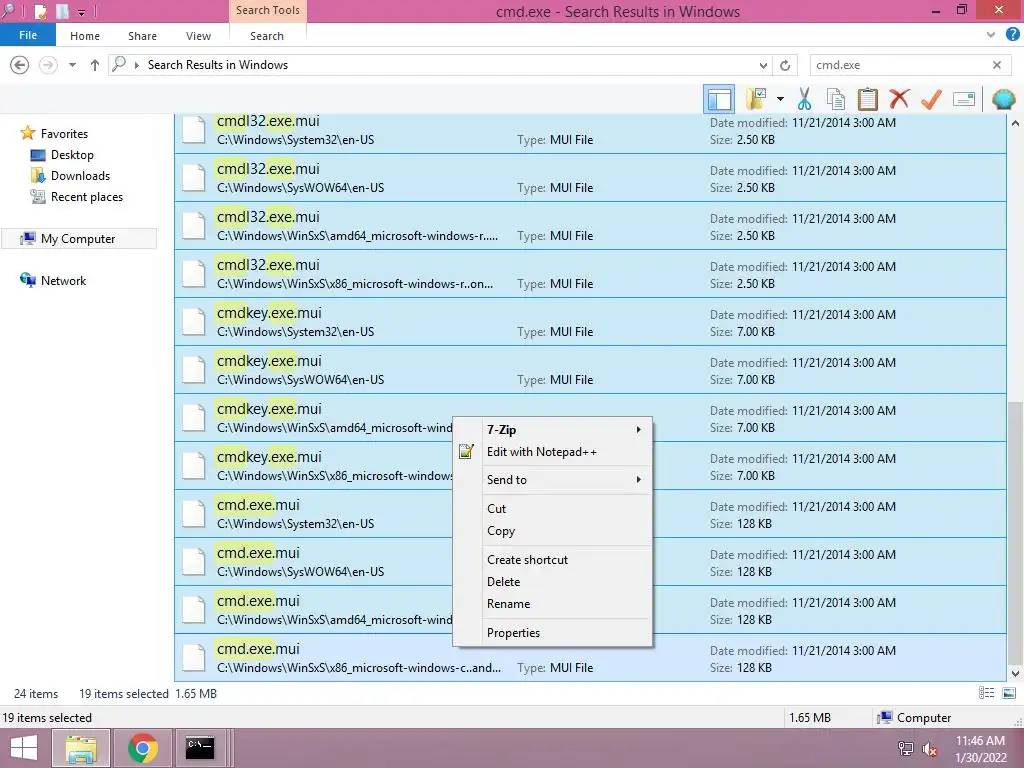Expand the Send to submenu
Screen dimensions: 1024x768
(552, 480)
